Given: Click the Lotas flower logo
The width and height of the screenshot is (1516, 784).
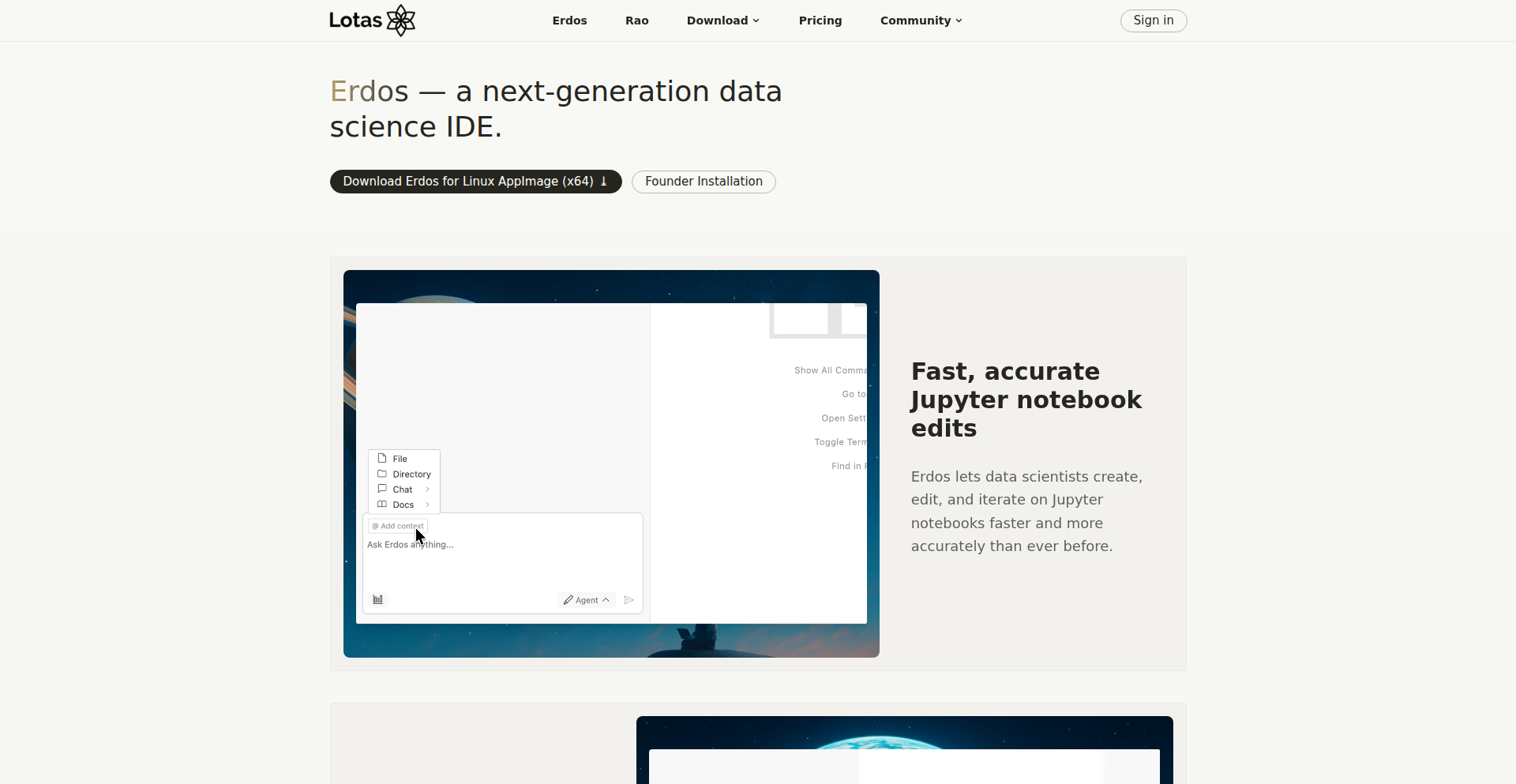Looking at the screenshot, I should tap(401, 21).
